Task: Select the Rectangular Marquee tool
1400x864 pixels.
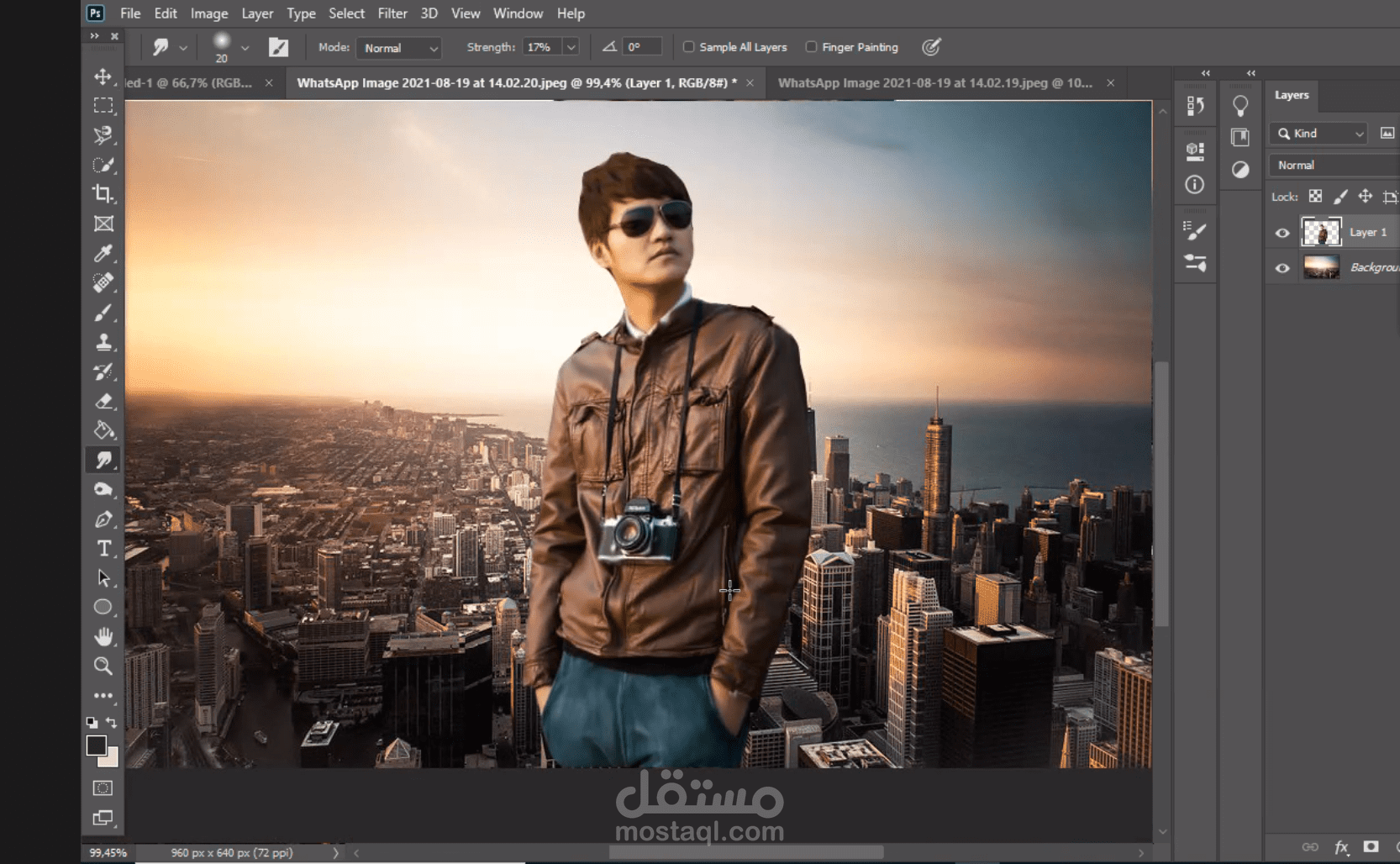Action: 103,106
